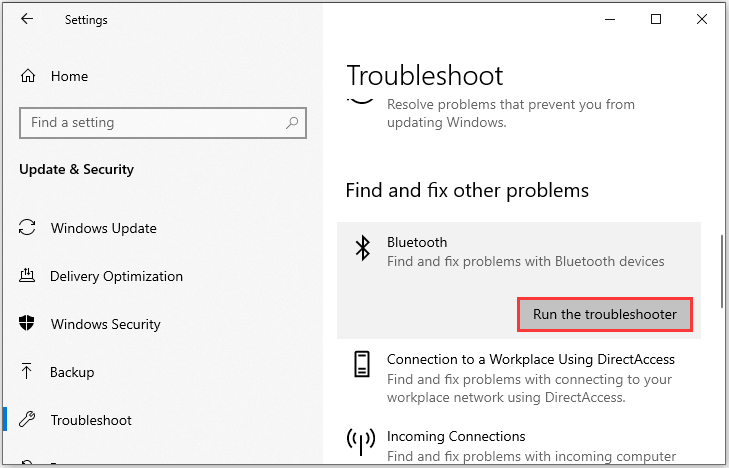Run the Bluetooth troubleshooter
This screenshot has height=468, width=729.
click(x=605, y=314)
